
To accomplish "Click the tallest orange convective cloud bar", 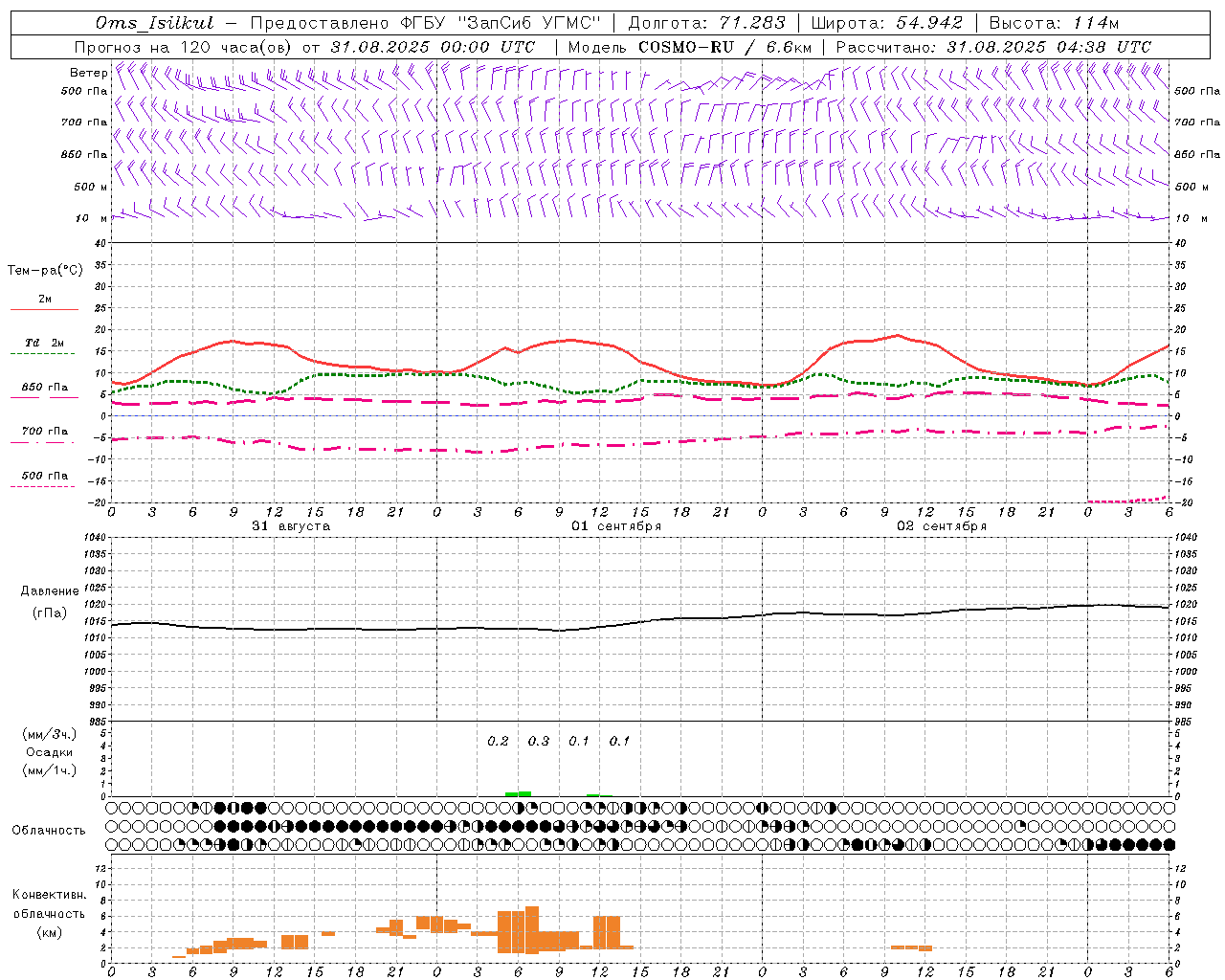I will coord(532,929).
